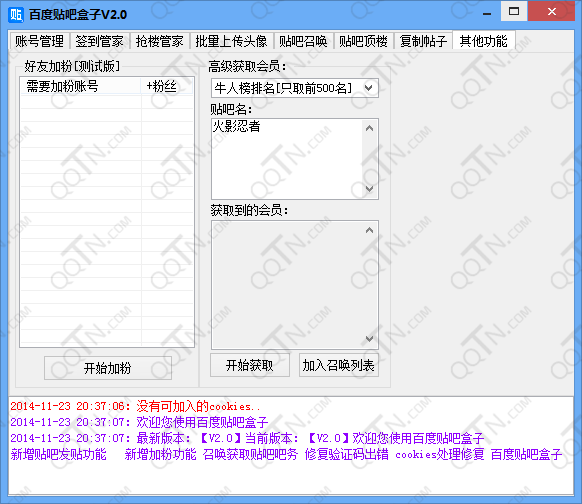This screenshot has width=582, height=504.
Task: Switch to the 贴吧顶楼 tab
Action: click(363, 41)
